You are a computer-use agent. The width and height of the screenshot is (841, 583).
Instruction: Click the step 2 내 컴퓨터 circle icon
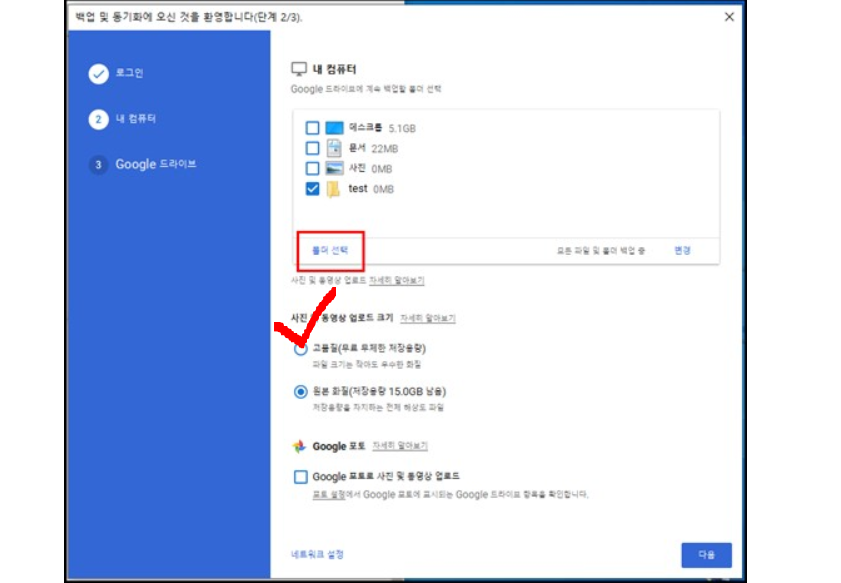tap(98, 119)
